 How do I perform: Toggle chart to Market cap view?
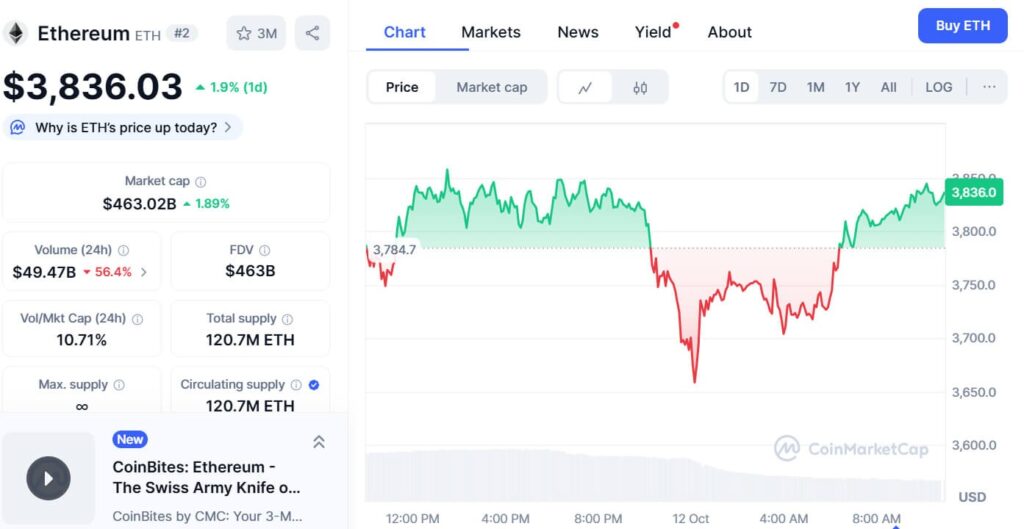[x=491, y=87]
